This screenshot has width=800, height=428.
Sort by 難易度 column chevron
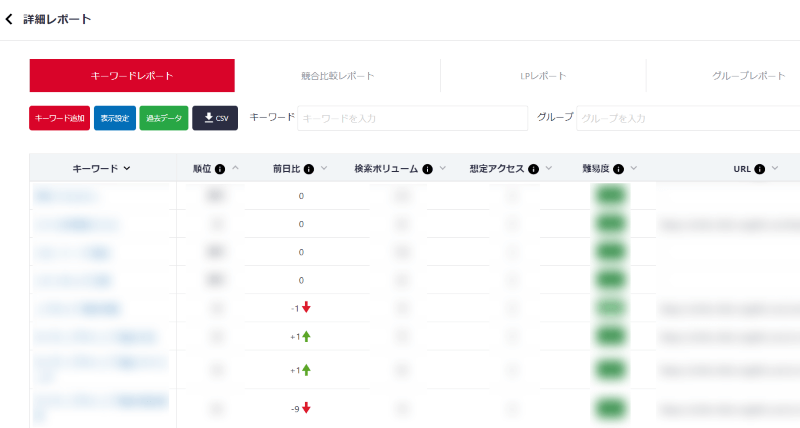634,168
